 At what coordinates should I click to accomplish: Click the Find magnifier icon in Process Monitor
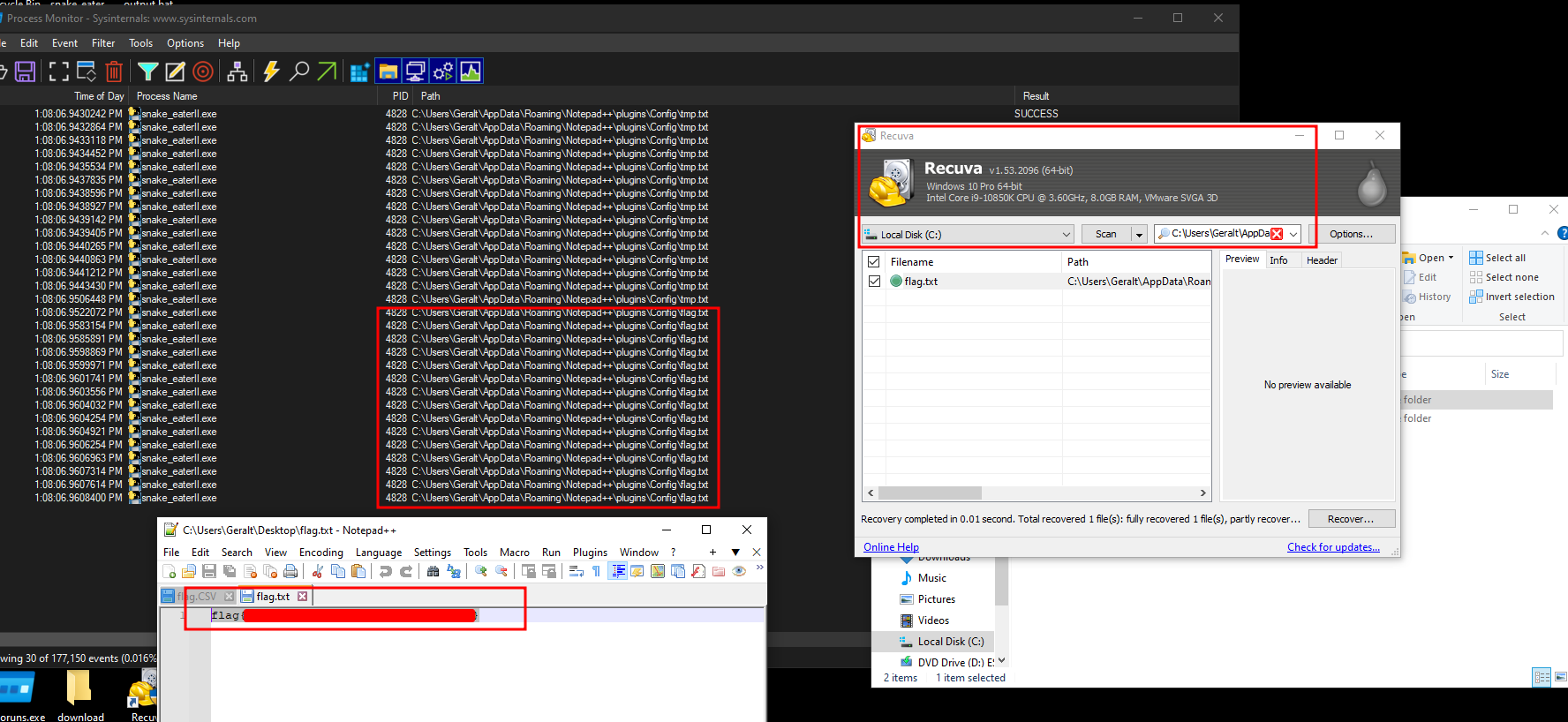299,71
